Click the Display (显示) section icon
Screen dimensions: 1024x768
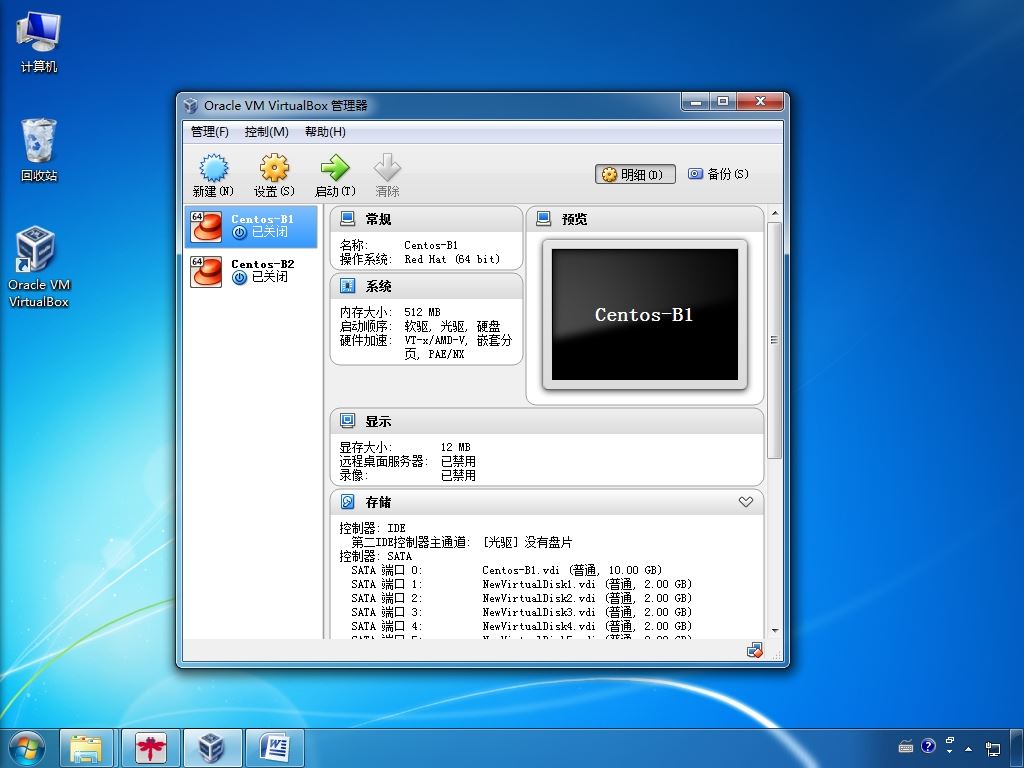347,421
